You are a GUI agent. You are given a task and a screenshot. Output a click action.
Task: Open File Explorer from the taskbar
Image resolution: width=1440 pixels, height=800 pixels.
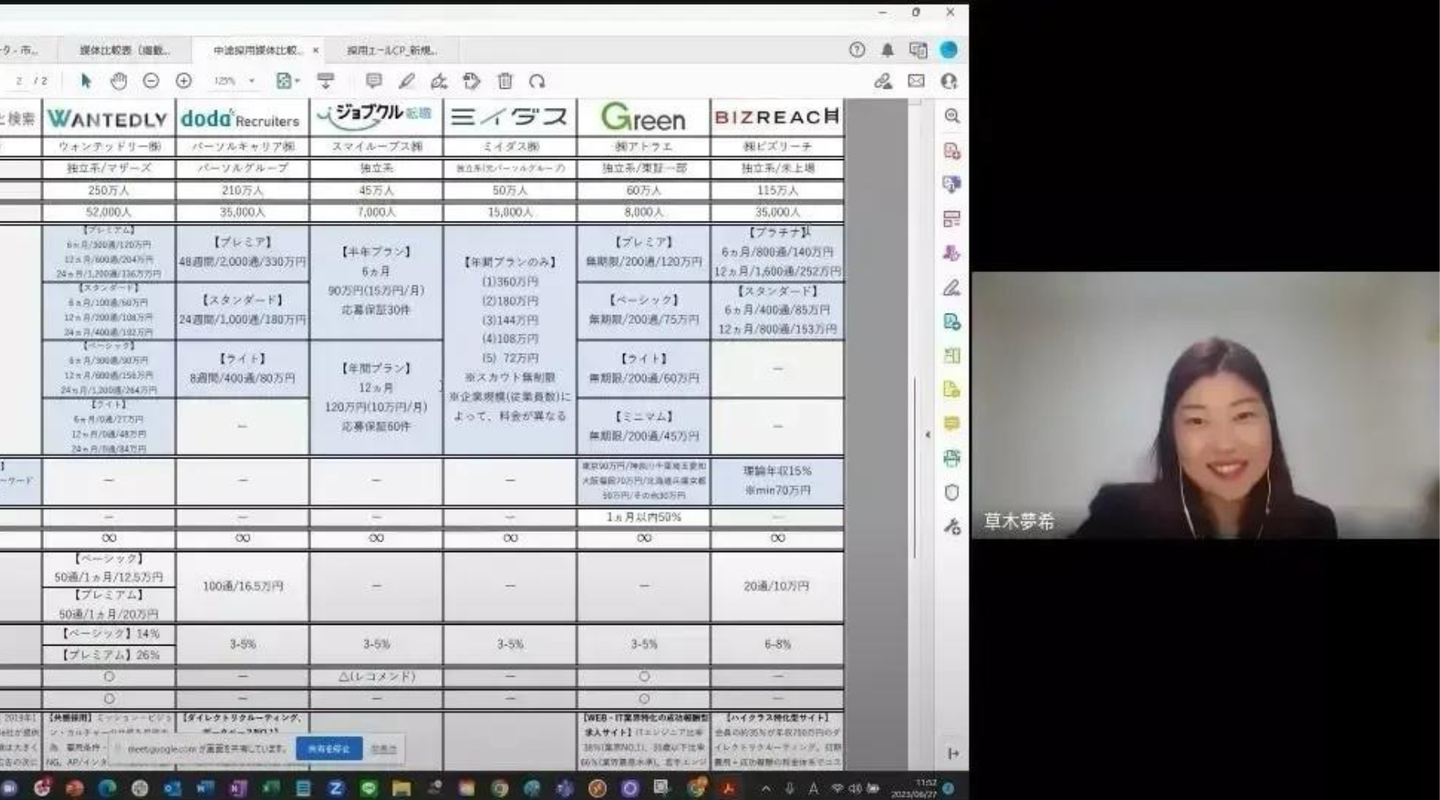click(401, 788)
